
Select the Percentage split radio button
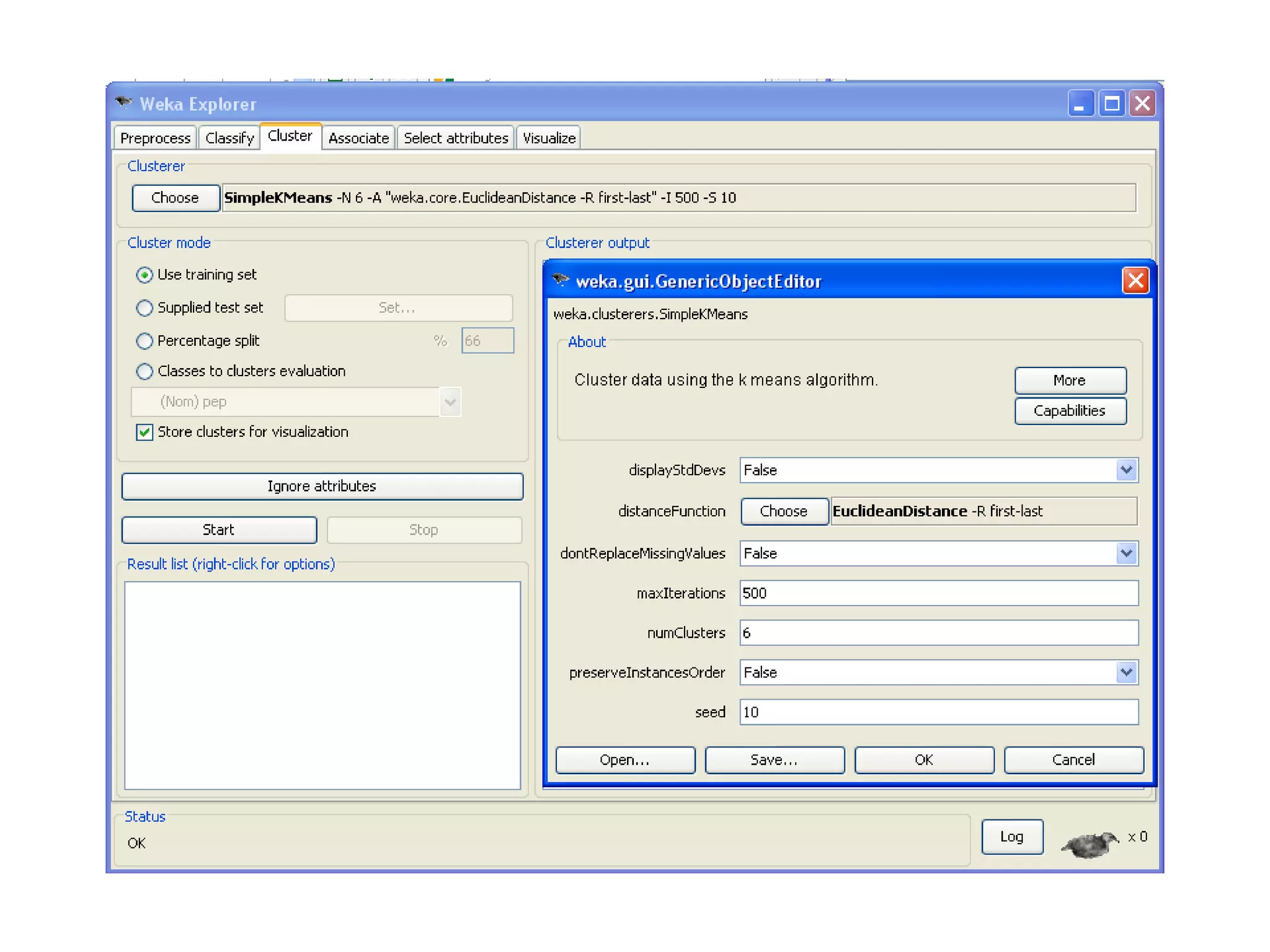144,341
